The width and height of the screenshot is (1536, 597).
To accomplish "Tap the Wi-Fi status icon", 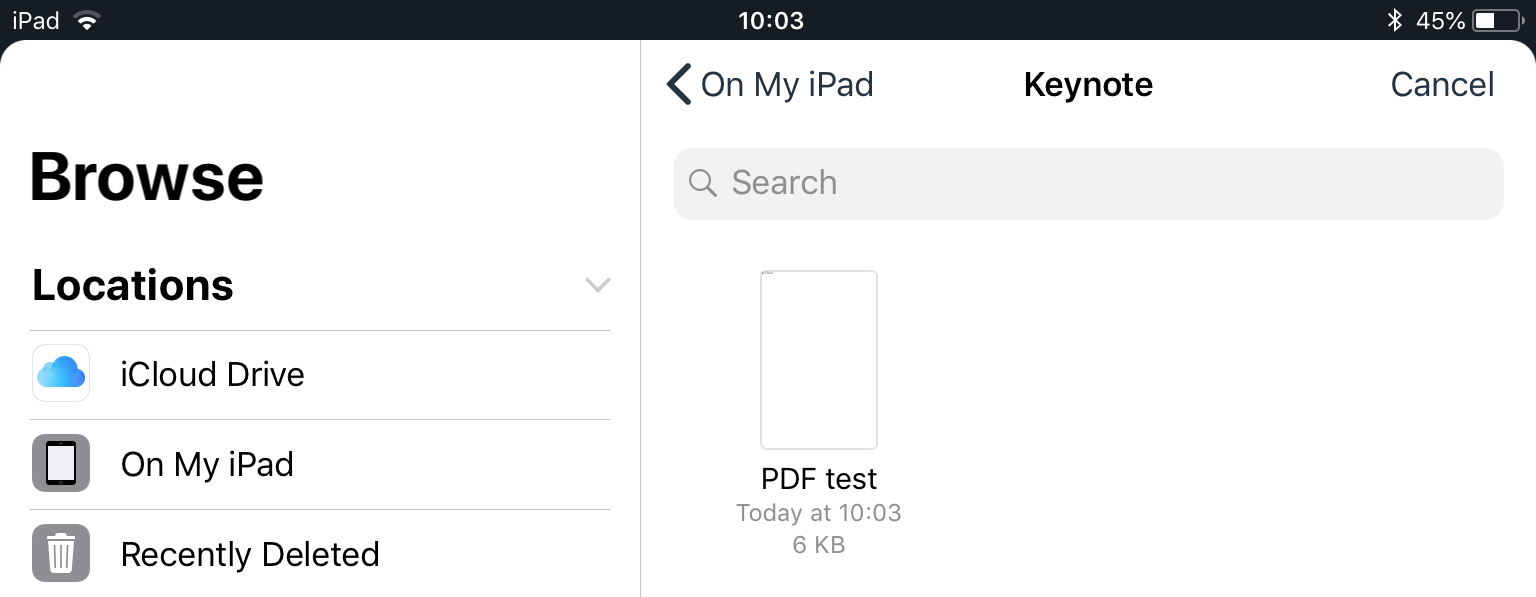I will 88,20.
